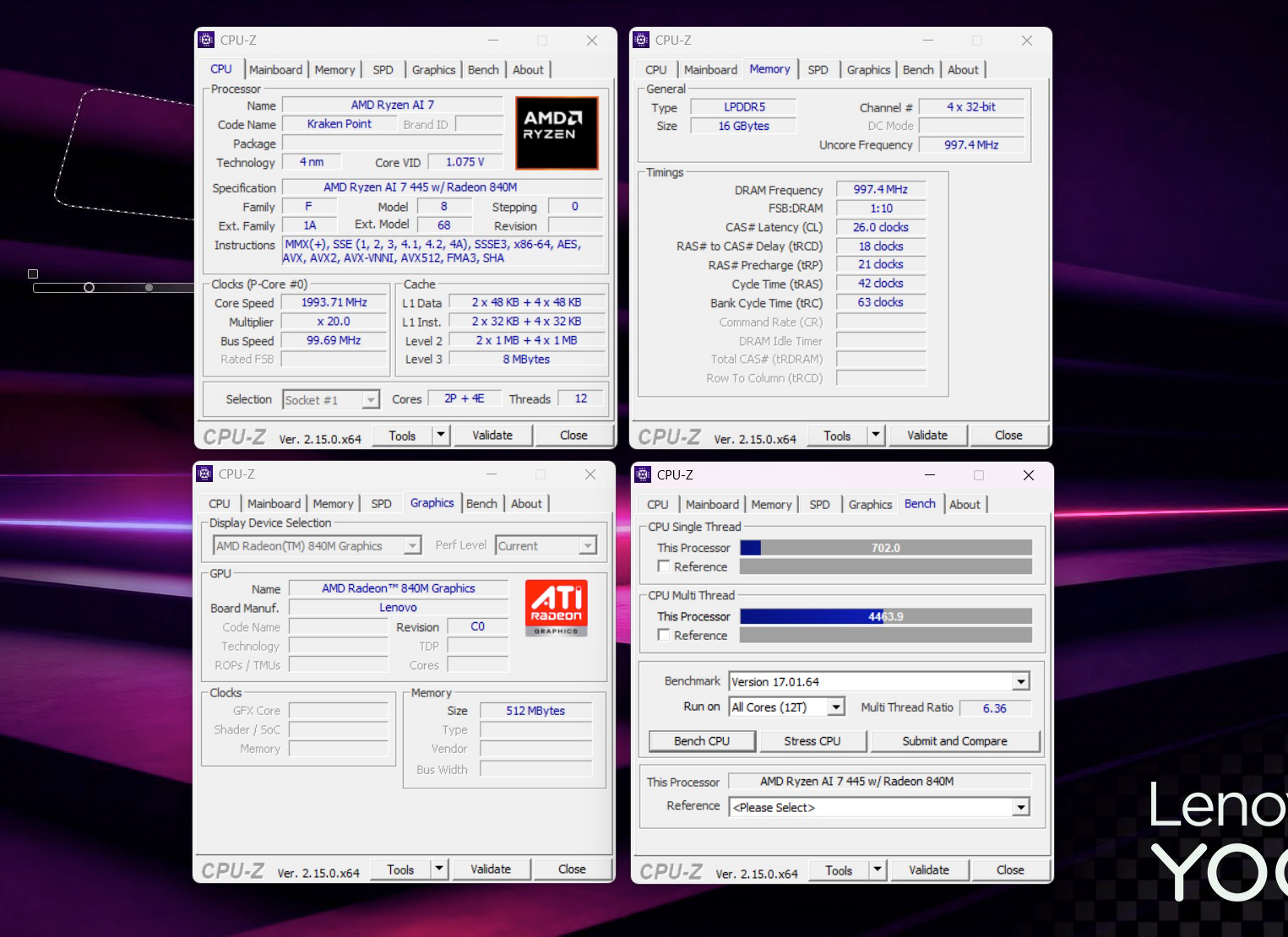Click the CPU-Z icon in the Bench window title bar
This screenshot has height=937, width=1288.
(643, 474)
